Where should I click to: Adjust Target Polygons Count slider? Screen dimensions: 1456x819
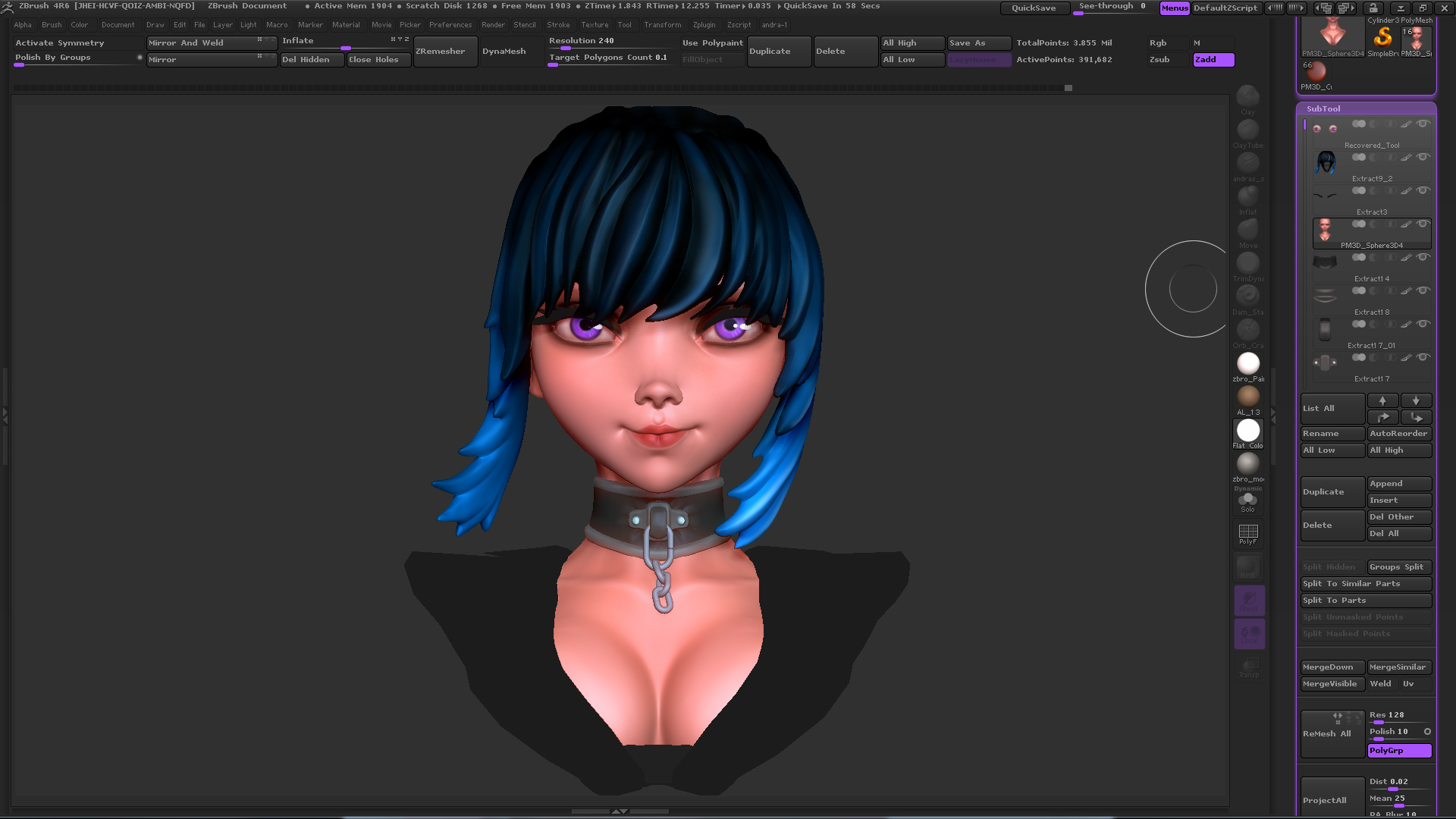[x=611, y=59]
